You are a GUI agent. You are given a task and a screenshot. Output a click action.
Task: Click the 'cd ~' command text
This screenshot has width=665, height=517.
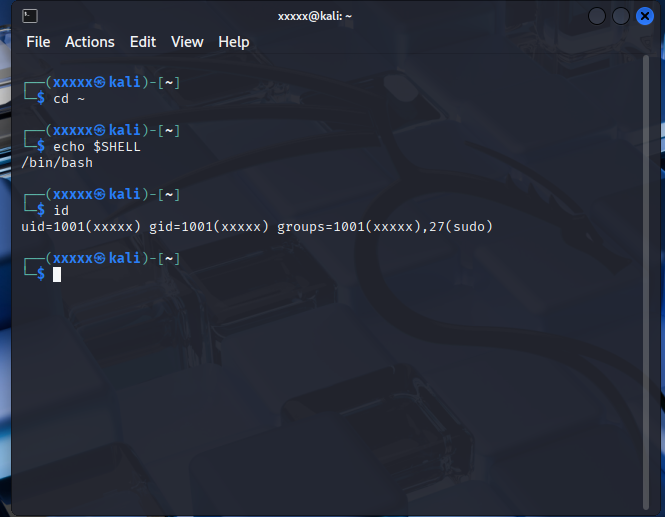(69, 98)
